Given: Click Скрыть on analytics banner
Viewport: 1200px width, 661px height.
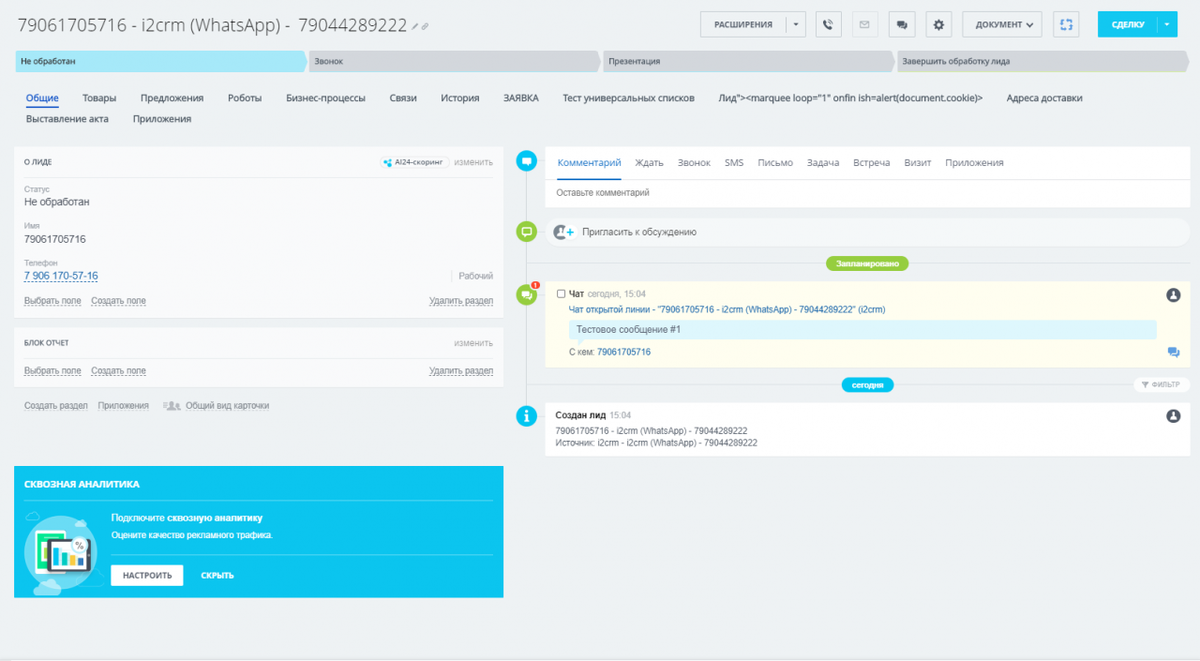Looking at the screenshot, I should click(x=217, y=575).
